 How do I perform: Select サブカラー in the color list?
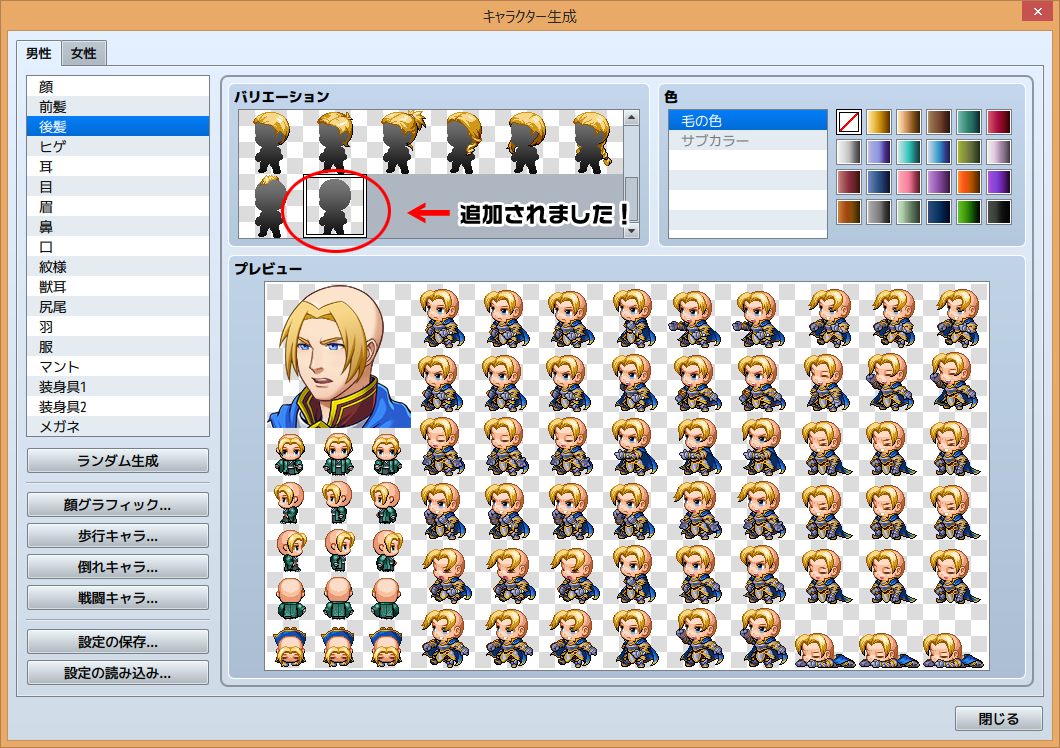(748, 141)
